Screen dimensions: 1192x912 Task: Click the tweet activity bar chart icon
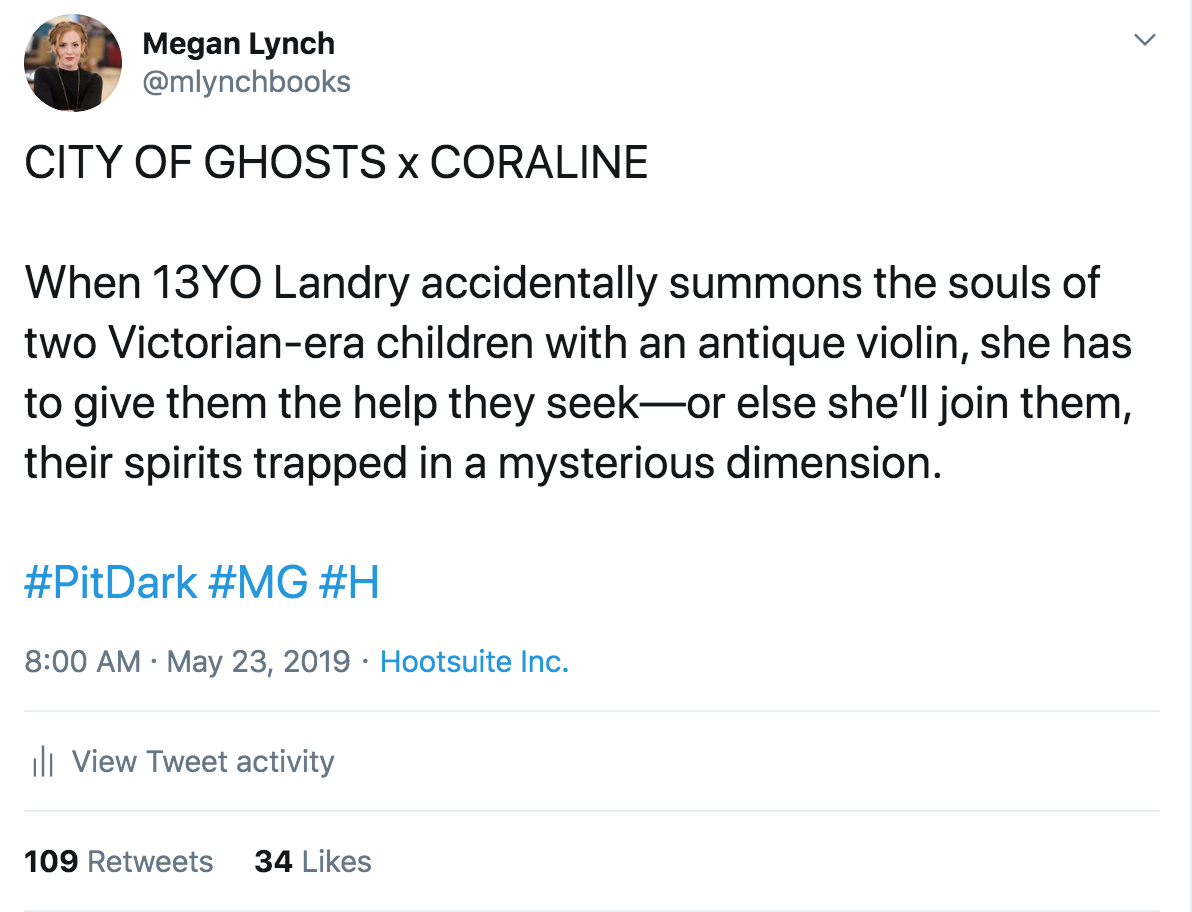42,762
